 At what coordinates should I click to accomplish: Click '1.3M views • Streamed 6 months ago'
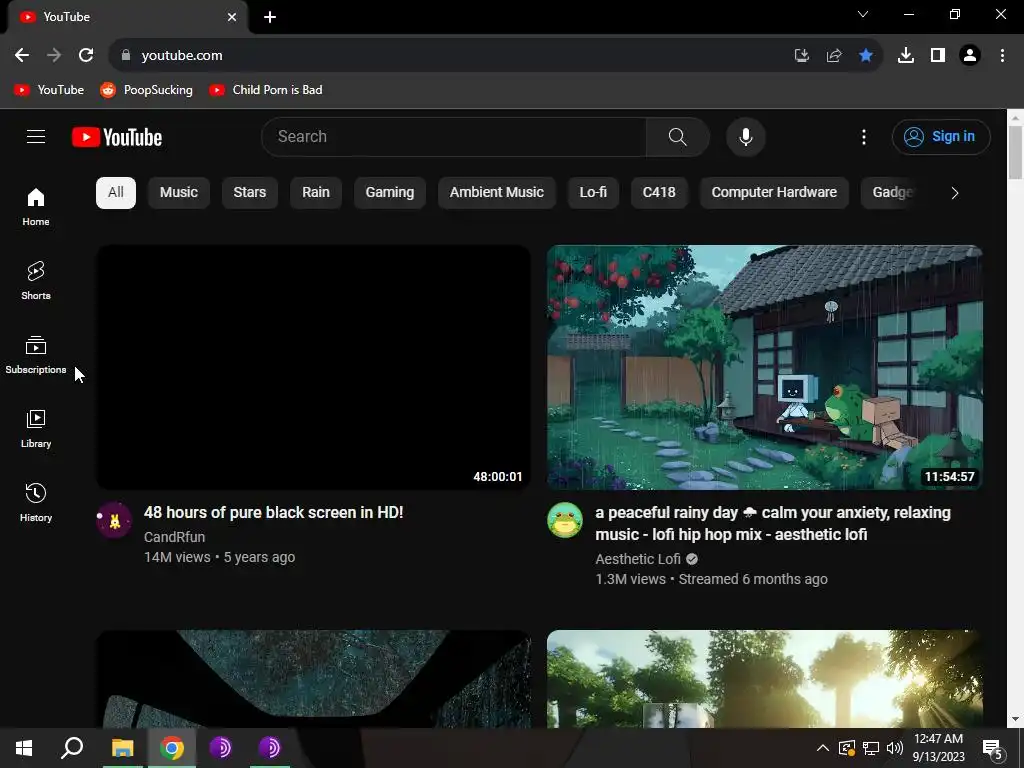pyautogui.click(x=711, y=579)
